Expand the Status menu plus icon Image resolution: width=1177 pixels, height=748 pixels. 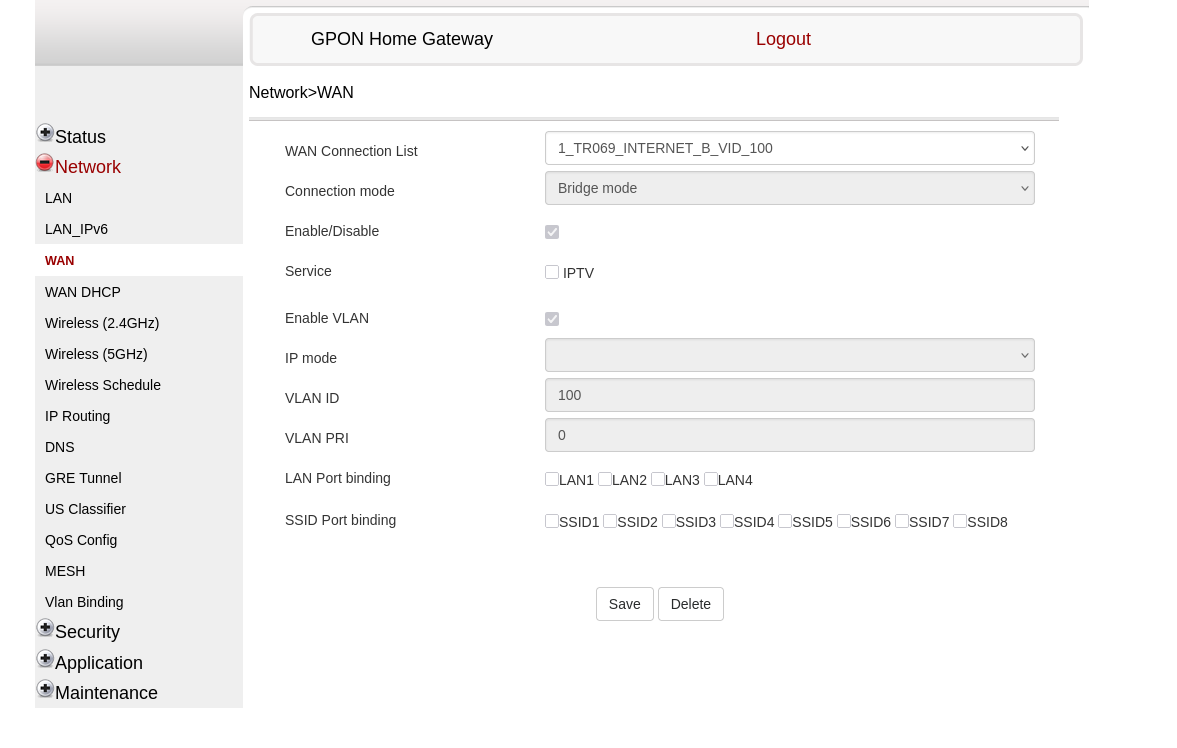click(x=45, y=133)
